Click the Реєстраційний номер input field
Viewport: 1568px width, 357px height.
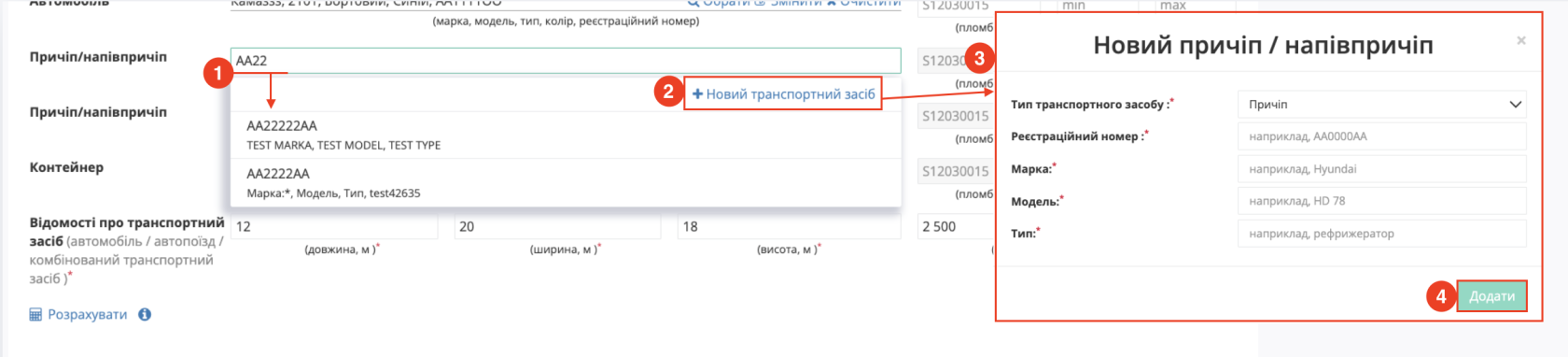click(1382, 136)
